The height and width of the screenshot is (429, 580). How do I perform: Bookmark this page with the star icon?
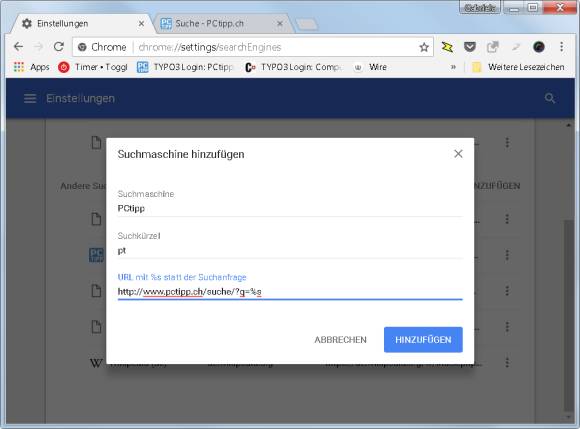424,47
